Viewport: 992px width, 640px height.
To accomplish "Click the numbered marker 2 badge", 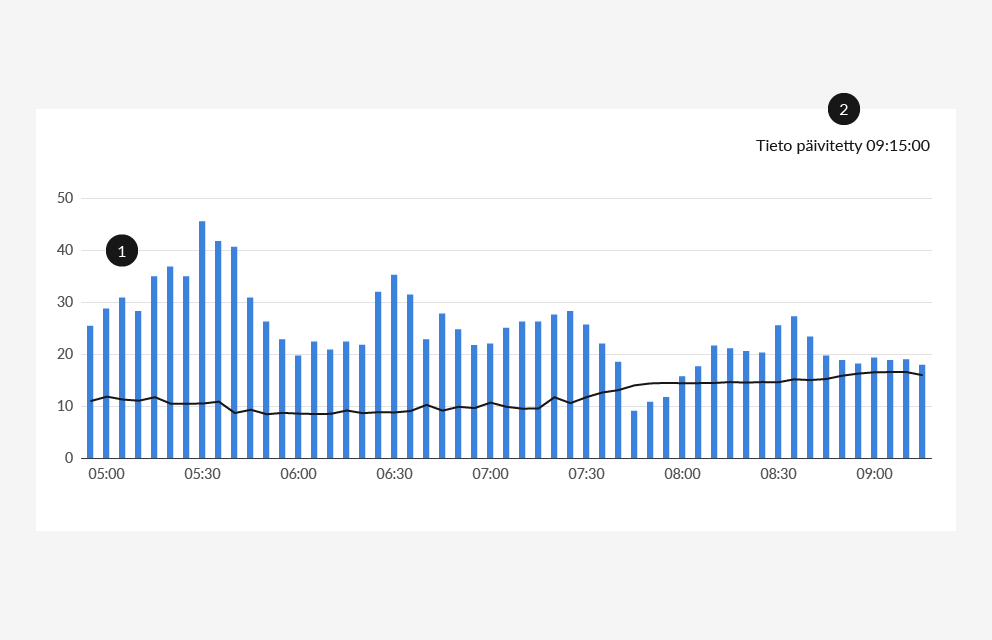I will pos(843,109).
